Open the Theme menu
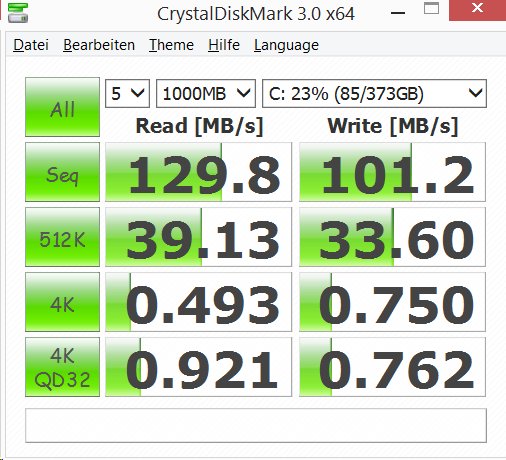 tap(171, 45)
